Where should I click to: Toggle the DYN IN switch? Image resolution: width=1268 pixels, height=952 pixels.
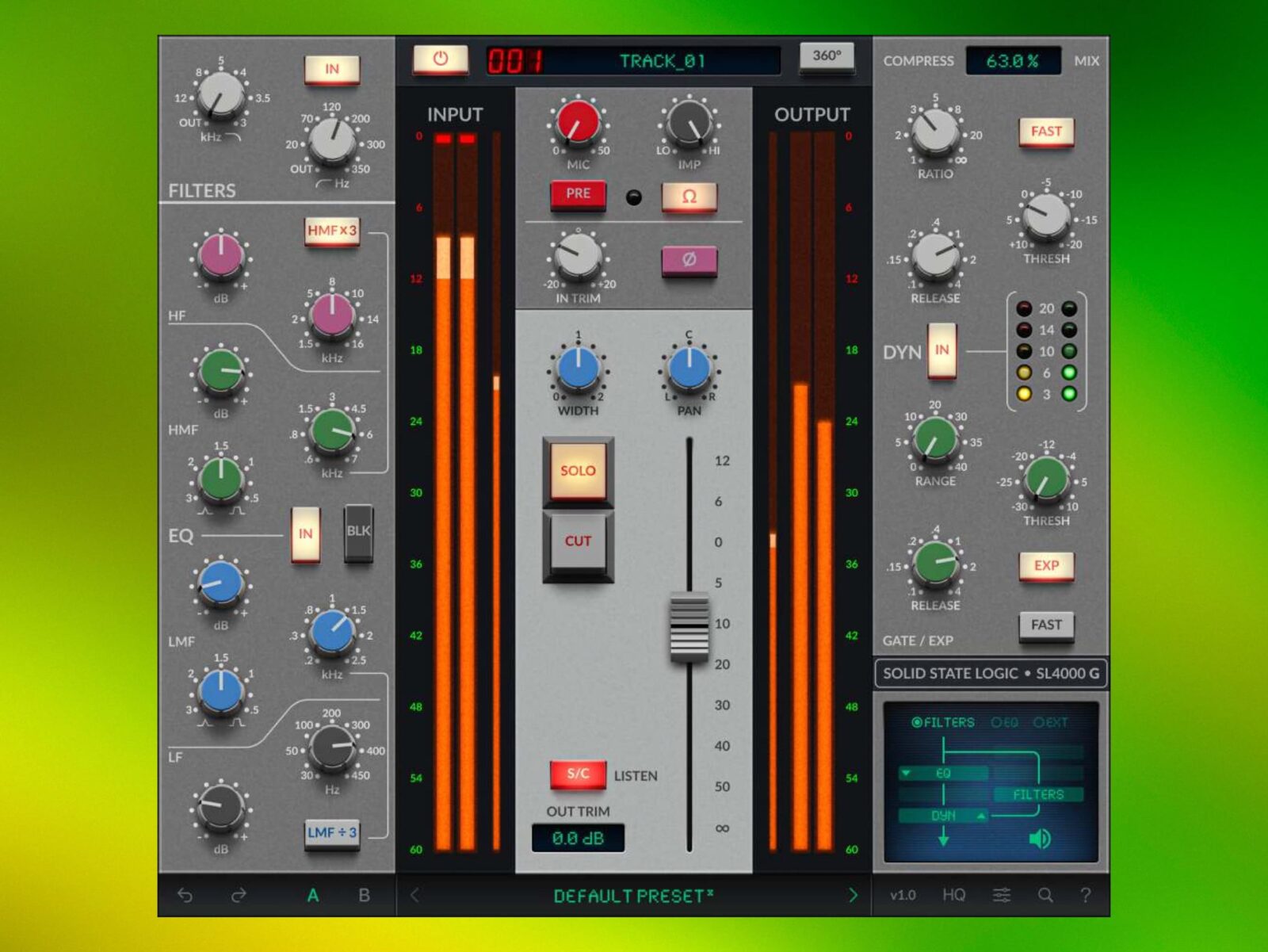tap(941, 350)
